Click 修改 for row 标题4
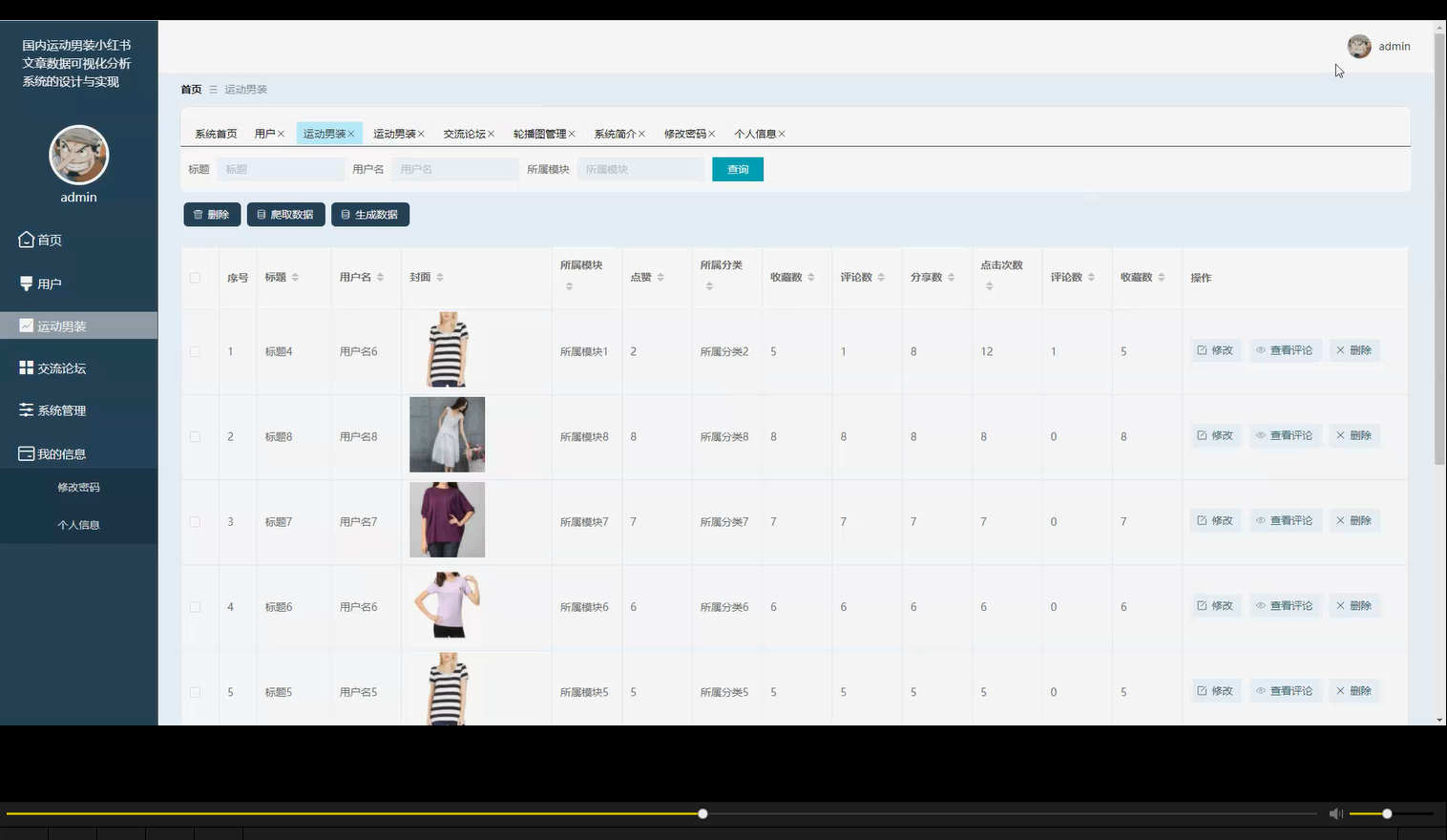Screen dimensions: 1447x840 coord(1215,350)
